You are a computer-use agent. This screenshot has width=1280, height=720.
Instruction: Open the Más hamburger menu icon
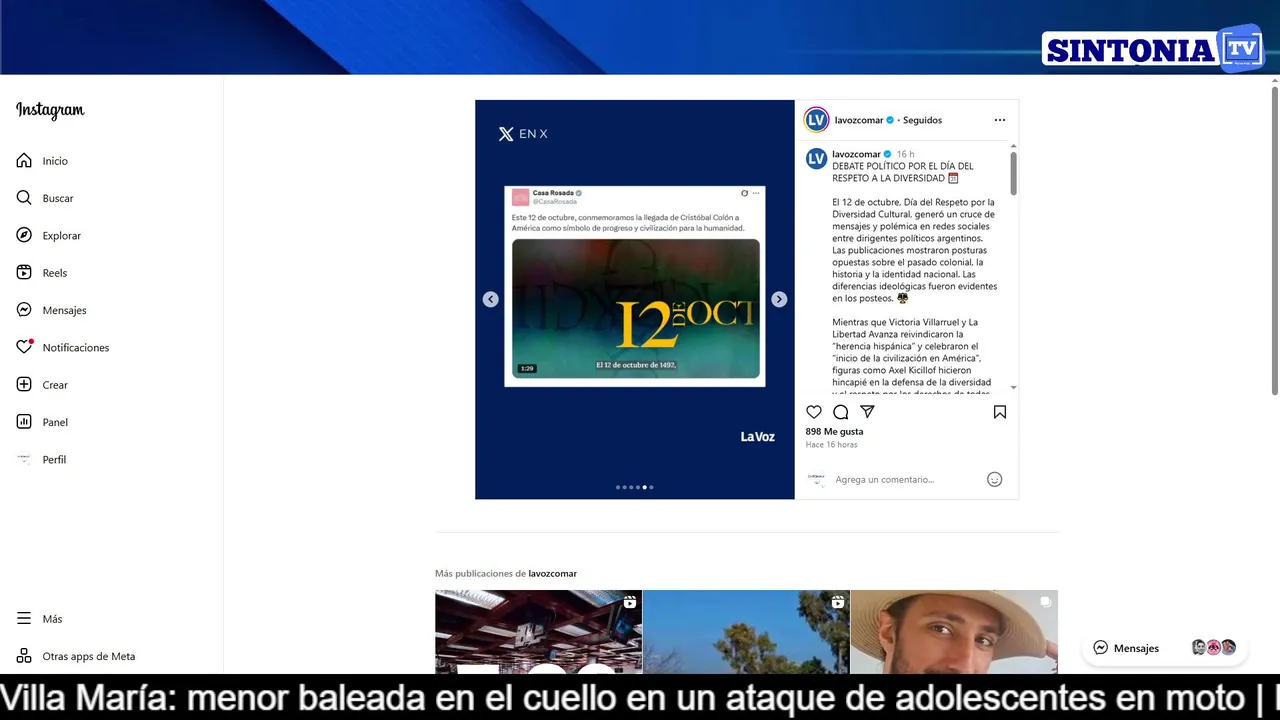coord(24,619)
